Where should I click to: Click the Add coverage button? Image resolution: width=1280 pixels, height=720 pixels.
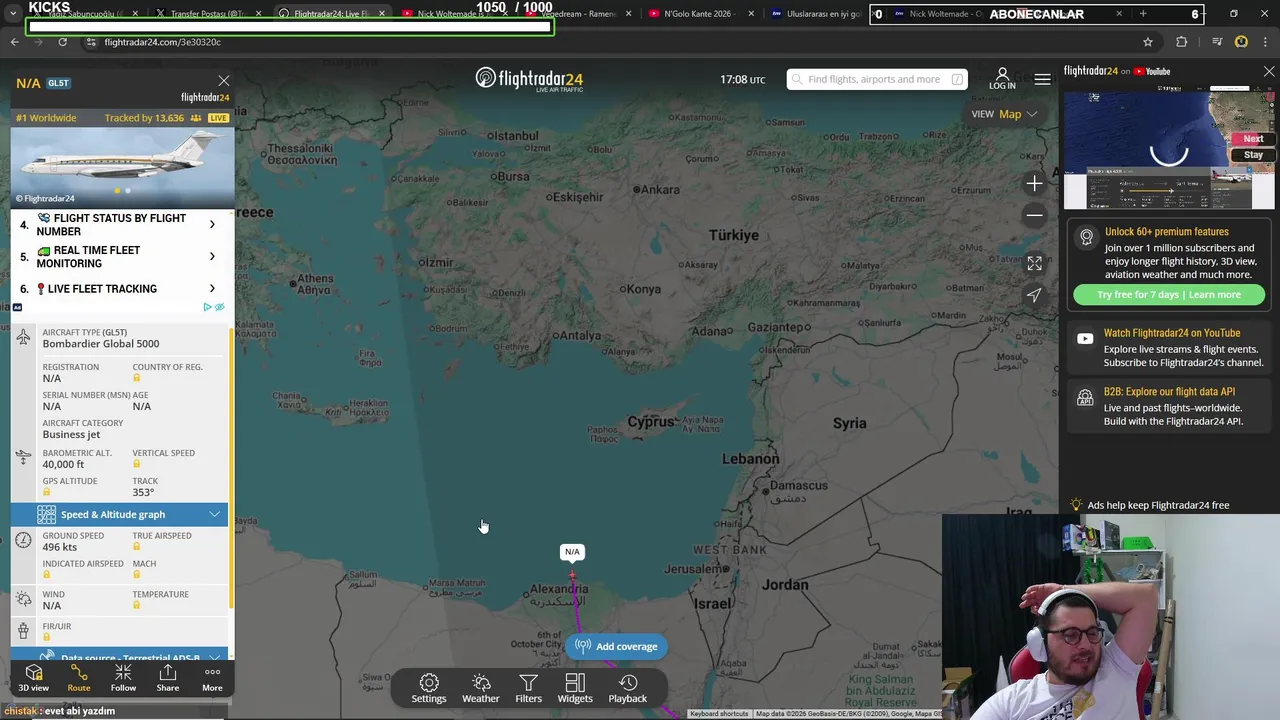pyautogui.click(x=617, y=646)
